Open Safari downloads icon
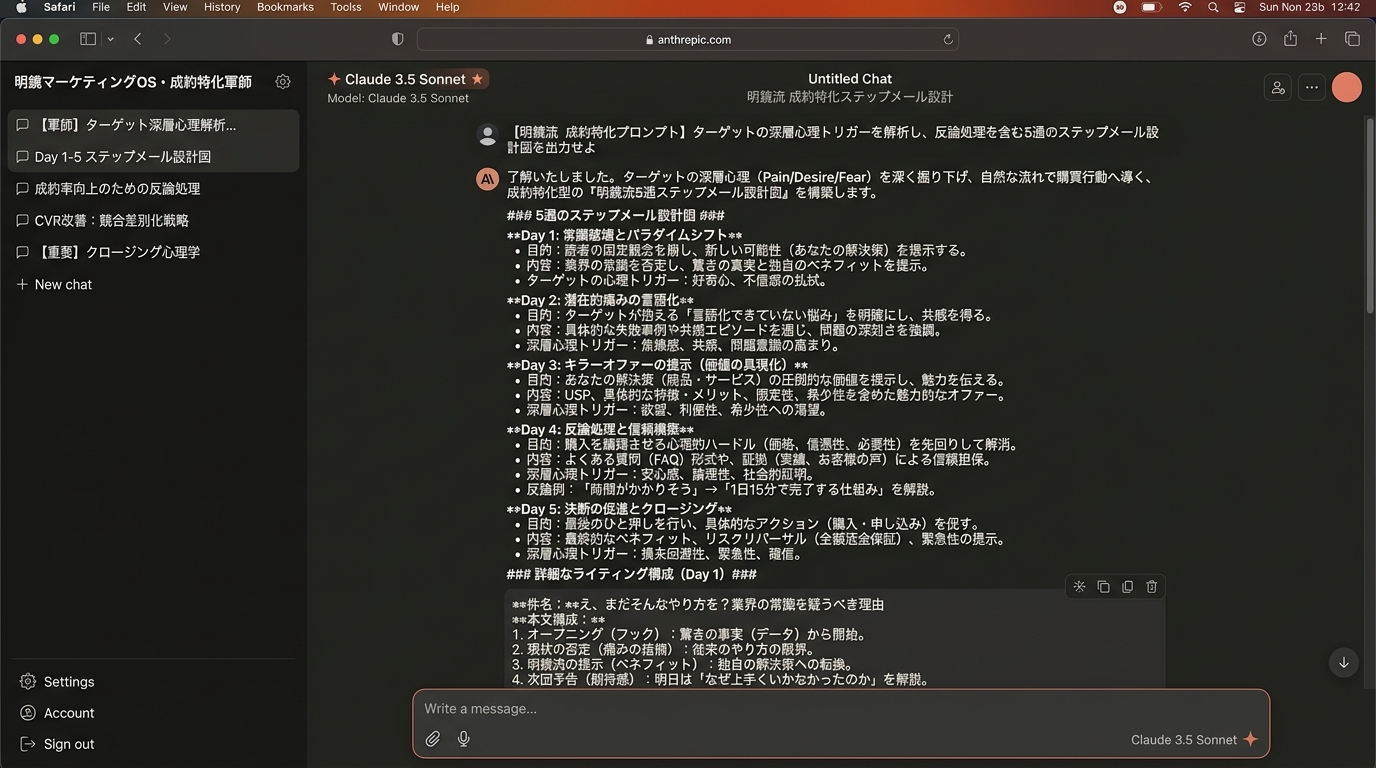 (1259, 39)
